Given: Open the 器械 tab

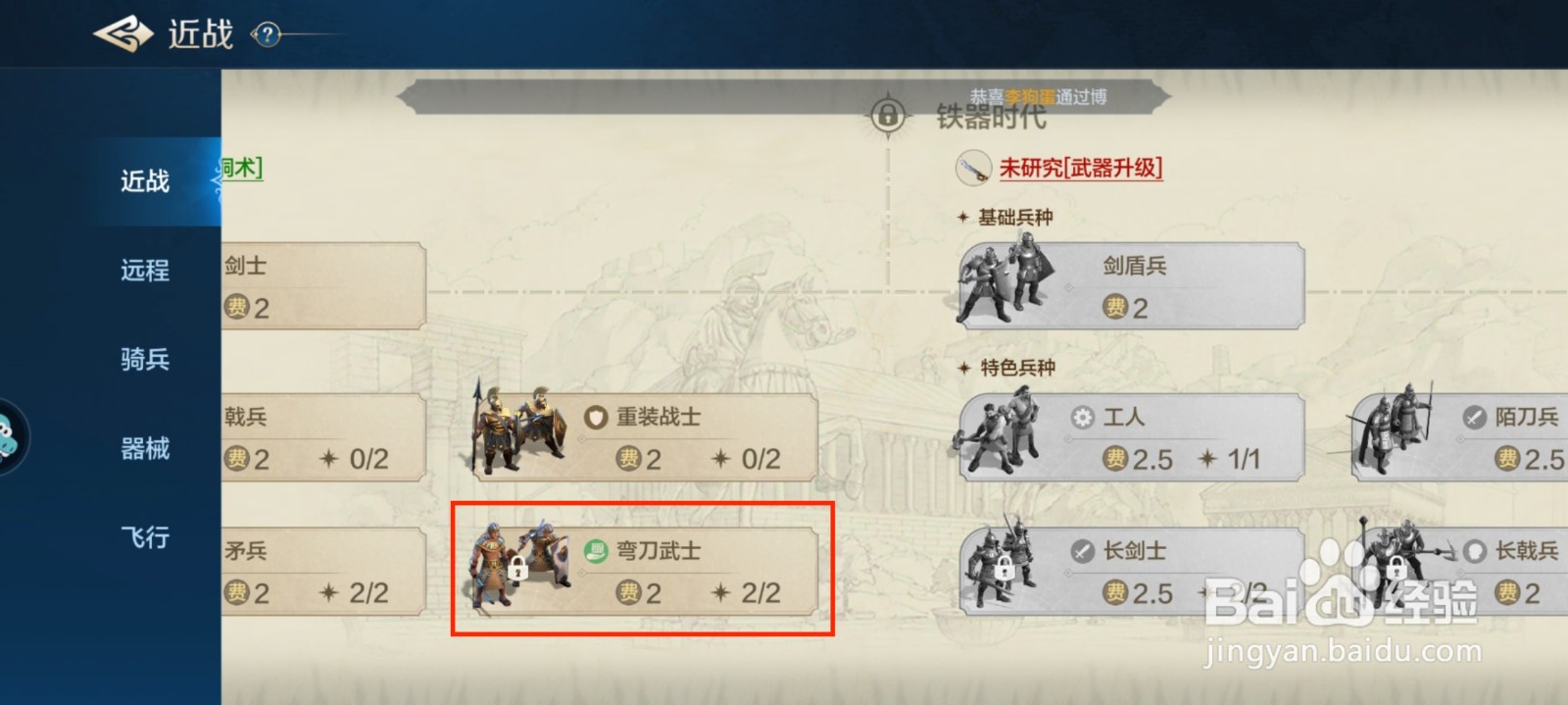Looking at the screenshot, I should click(x=145, y=449).
